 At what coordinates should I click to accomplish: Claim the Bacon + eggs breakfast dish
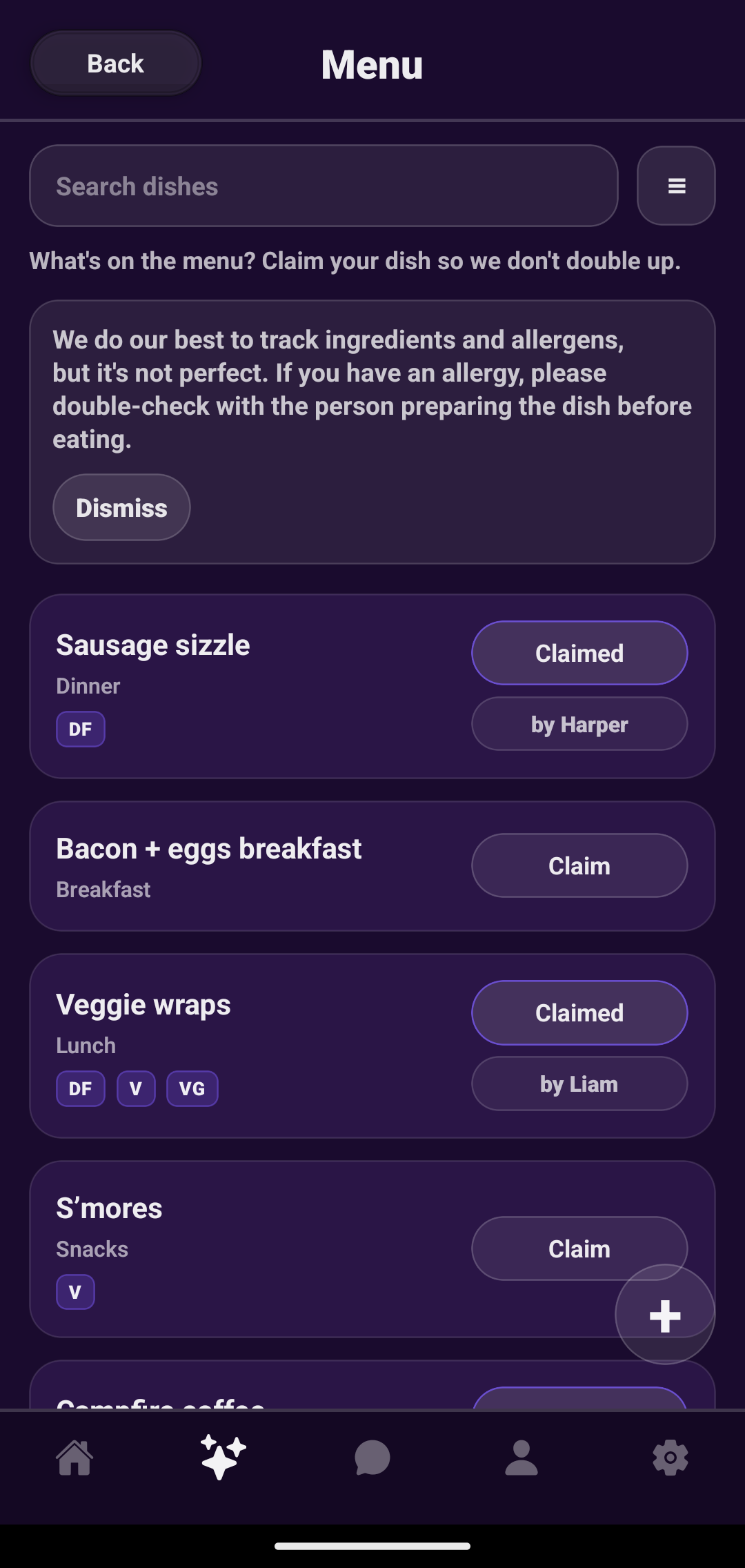579,865
